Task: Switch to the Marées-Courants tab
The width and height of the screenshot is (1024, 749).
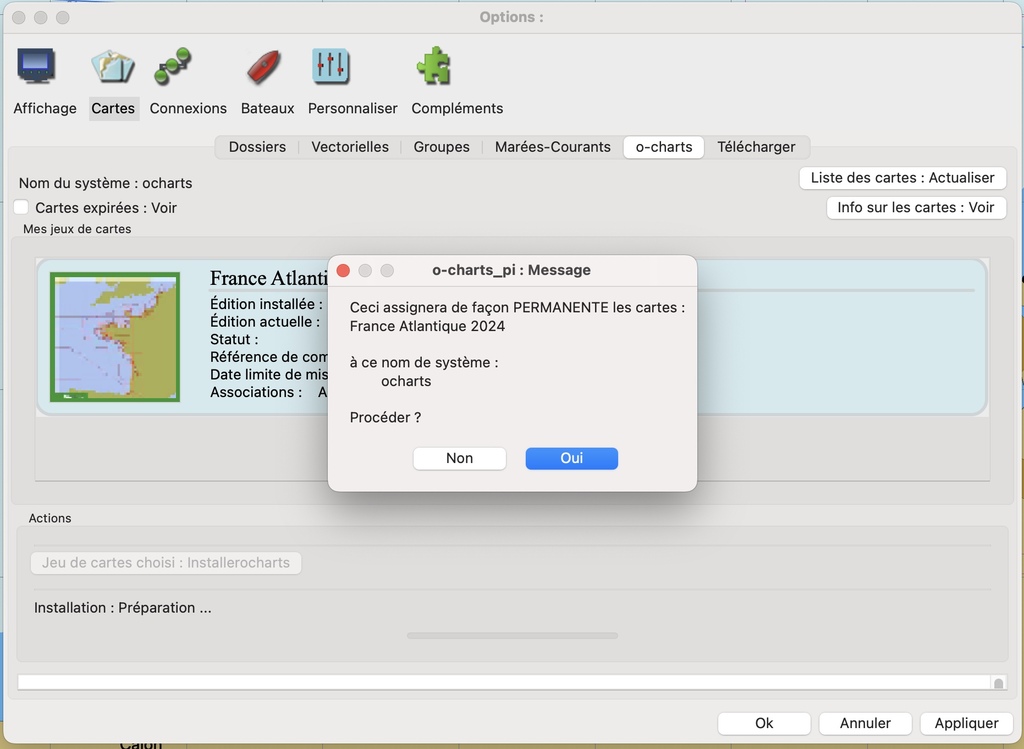Action: 552,147
